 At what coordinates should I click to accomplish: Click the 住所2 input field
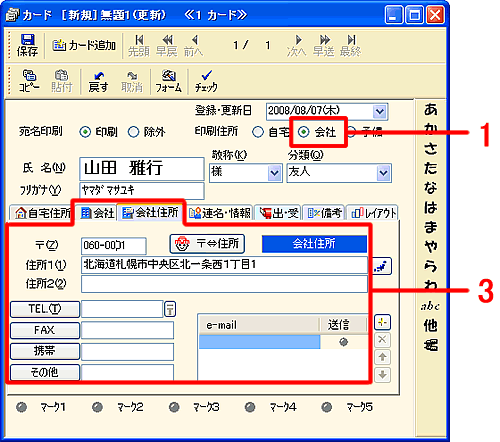tap(224, 284)
